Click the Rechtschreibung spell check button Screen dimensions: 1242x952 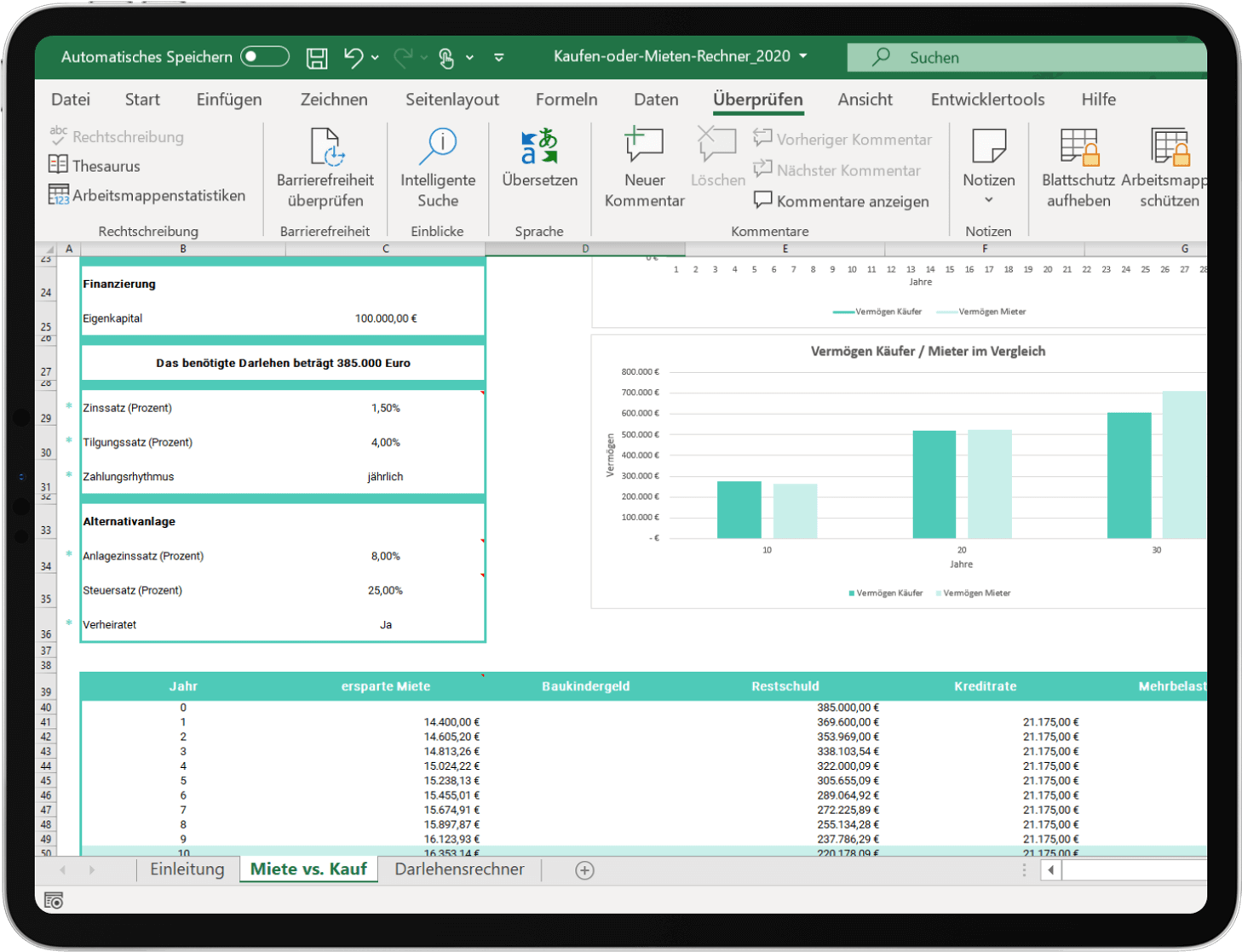pyautogui.click(x=116, y=136)
